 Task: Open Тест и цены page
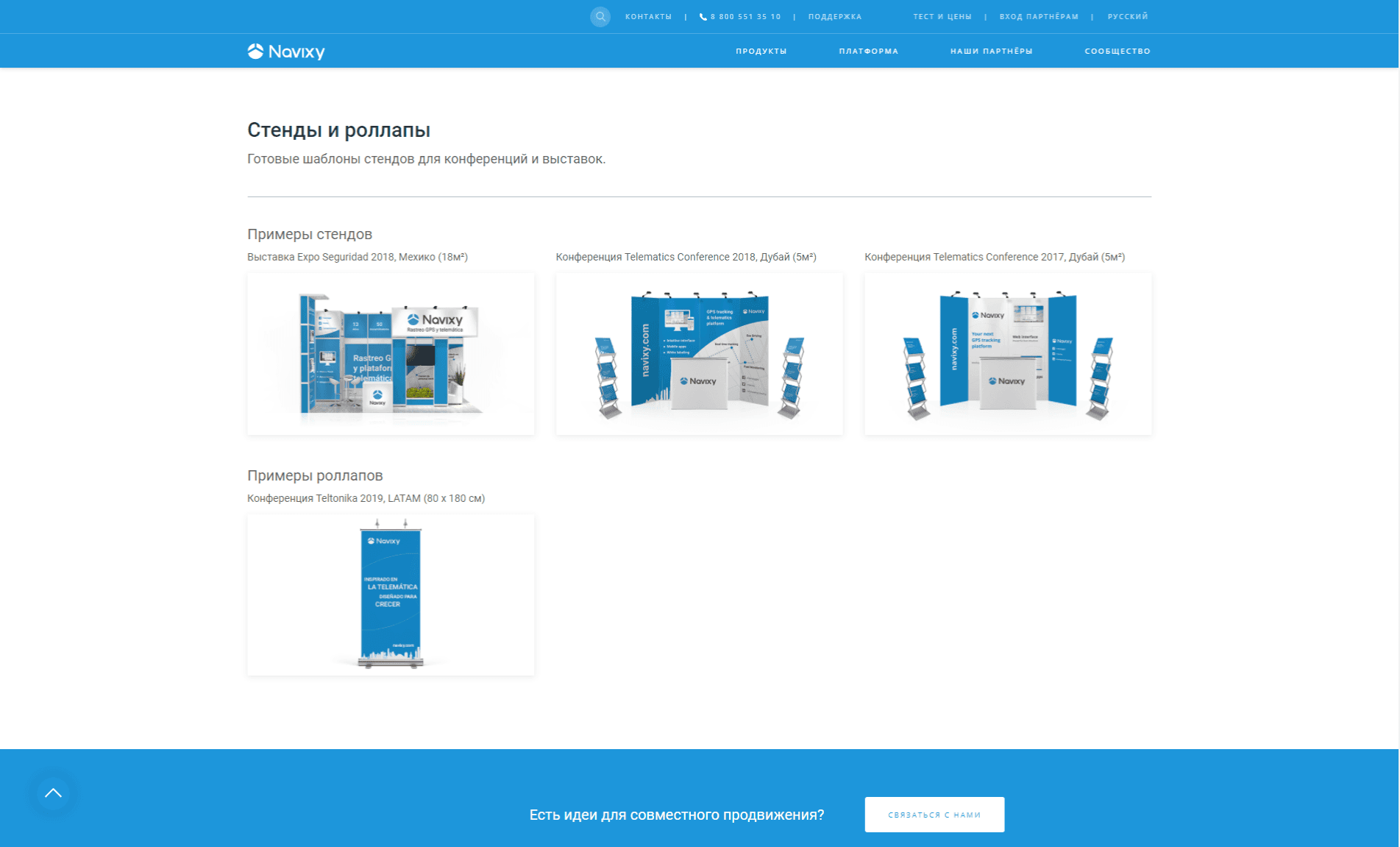pyautogui.click(x=942, y=16)
